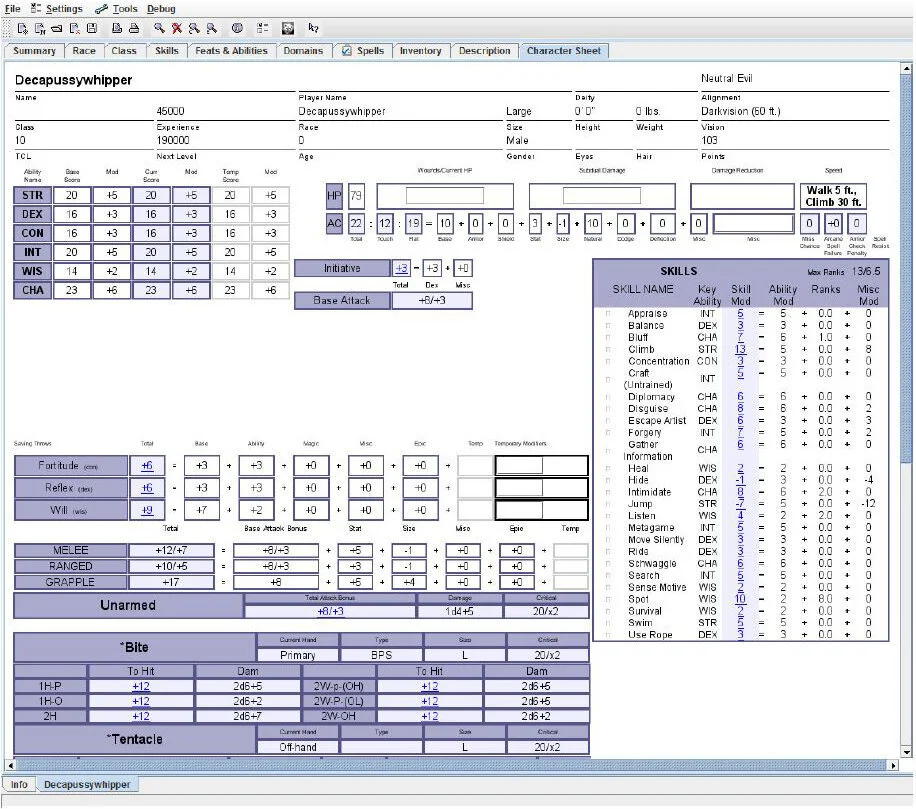The width and height of the screenshot is (916, 809).
Task: Click the horizontal scrollbar right arrow
Action: pos(894,765)
